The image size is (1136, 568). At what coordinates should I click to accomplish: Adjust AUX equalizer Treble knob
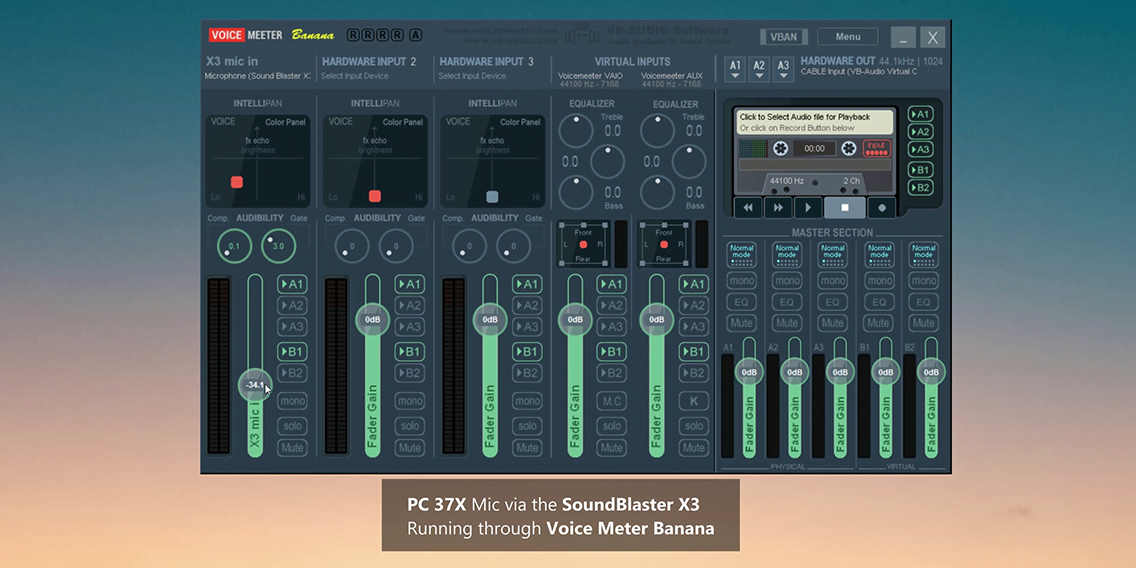click(657, 130)
